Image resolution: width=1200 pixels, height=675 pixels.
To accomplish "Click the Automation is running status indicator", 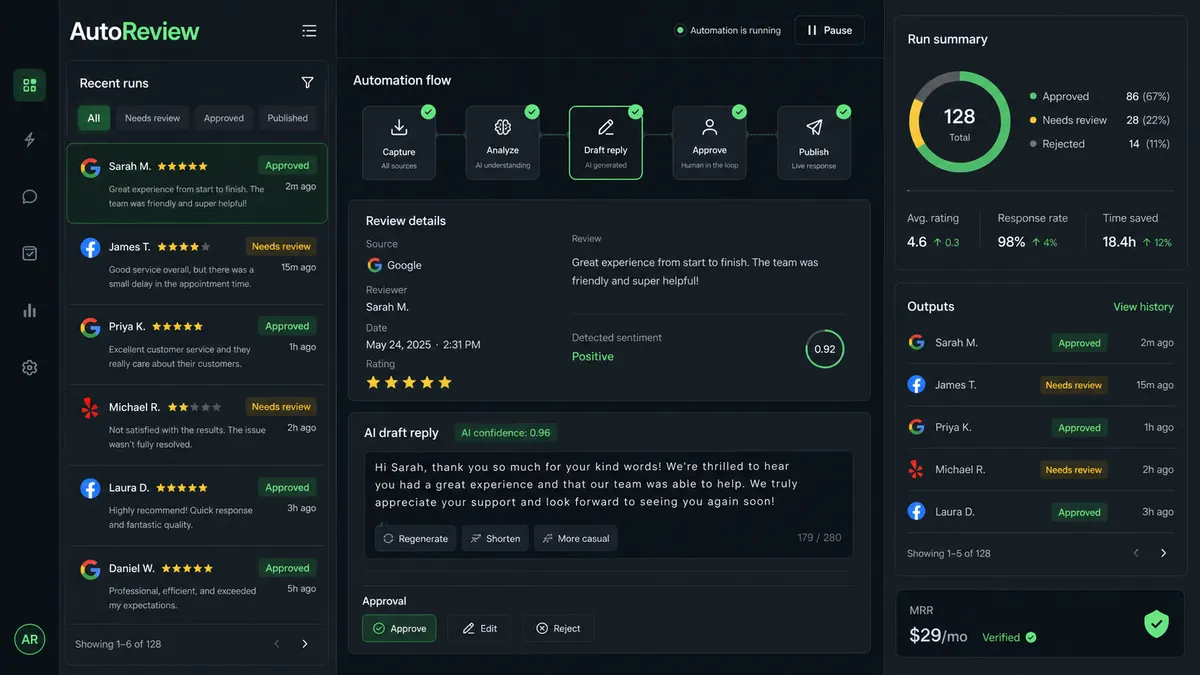I will 728,30.
